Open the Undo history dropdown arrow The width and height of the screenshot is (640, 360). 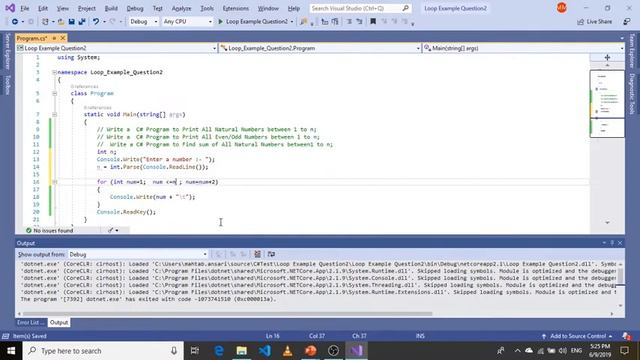pos(104,22)
